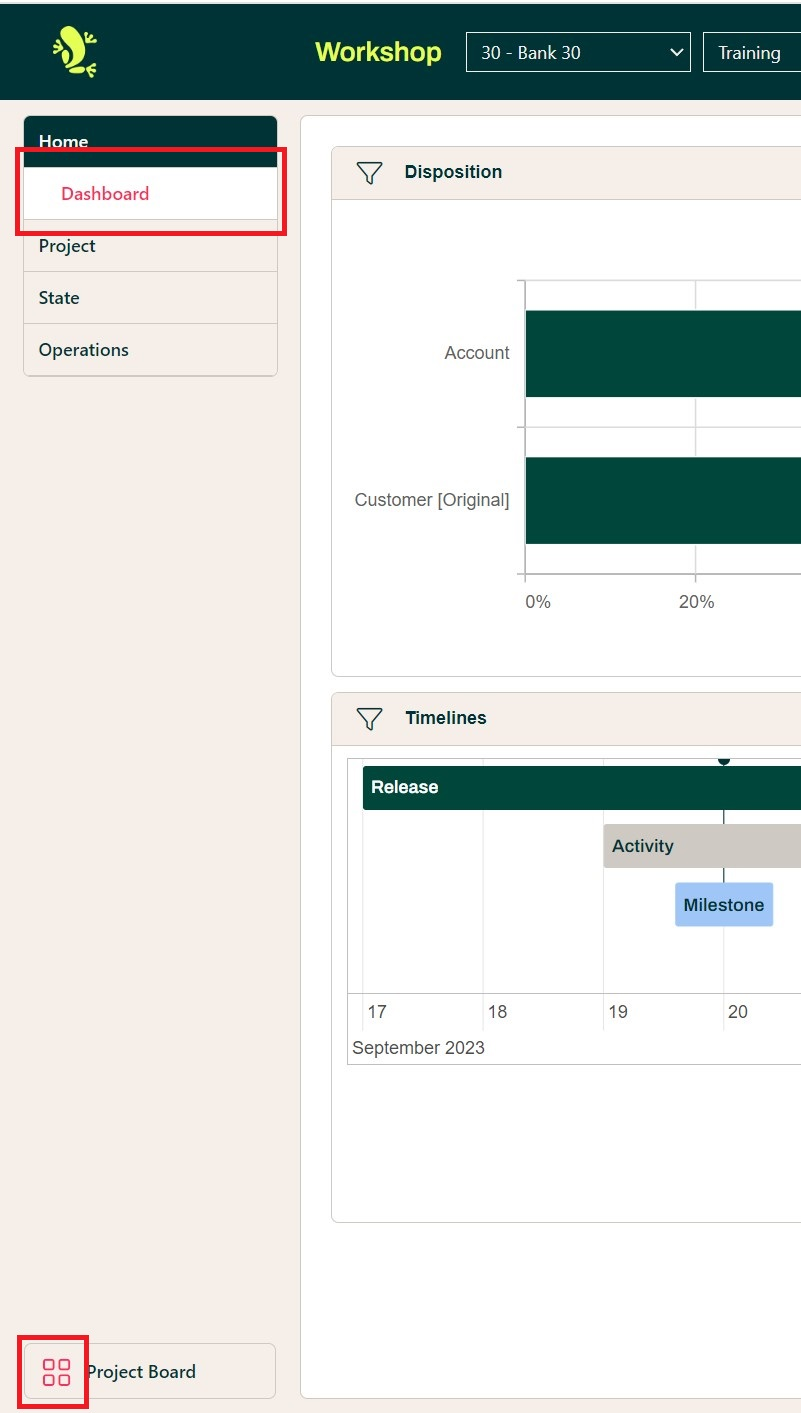Click the Timelines filter funnel icon

[370, 719]
